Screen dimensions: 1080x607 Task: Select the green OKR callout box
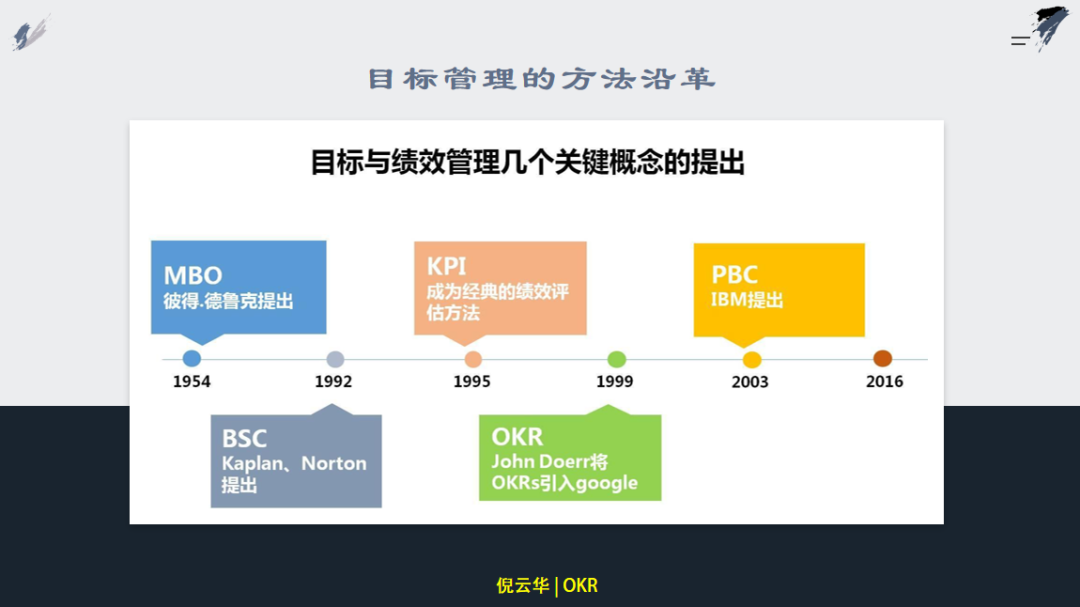click(570, 453)
